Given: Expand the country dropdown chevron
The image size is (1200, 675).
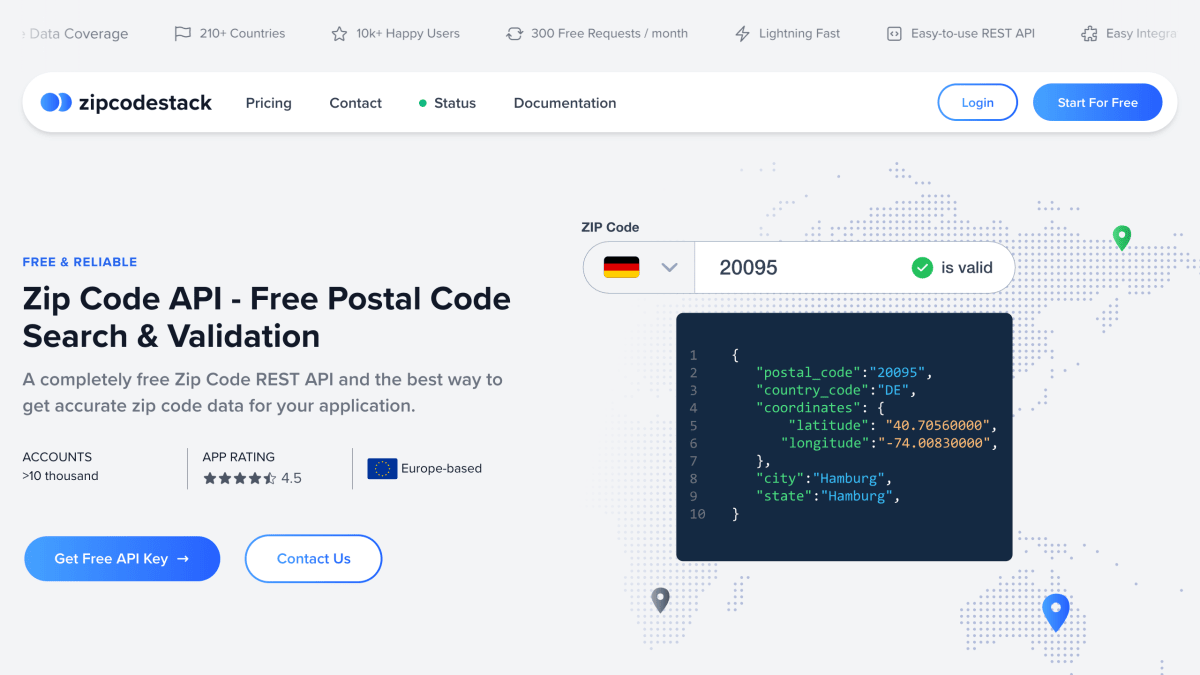Looking at the screenshot, I should (669, 267).
